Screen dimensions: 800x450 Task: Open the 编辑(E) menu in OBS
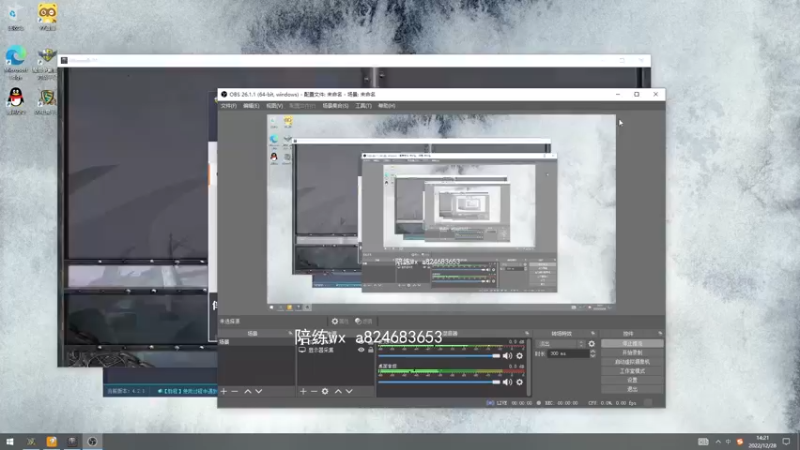tap(251, 106)
